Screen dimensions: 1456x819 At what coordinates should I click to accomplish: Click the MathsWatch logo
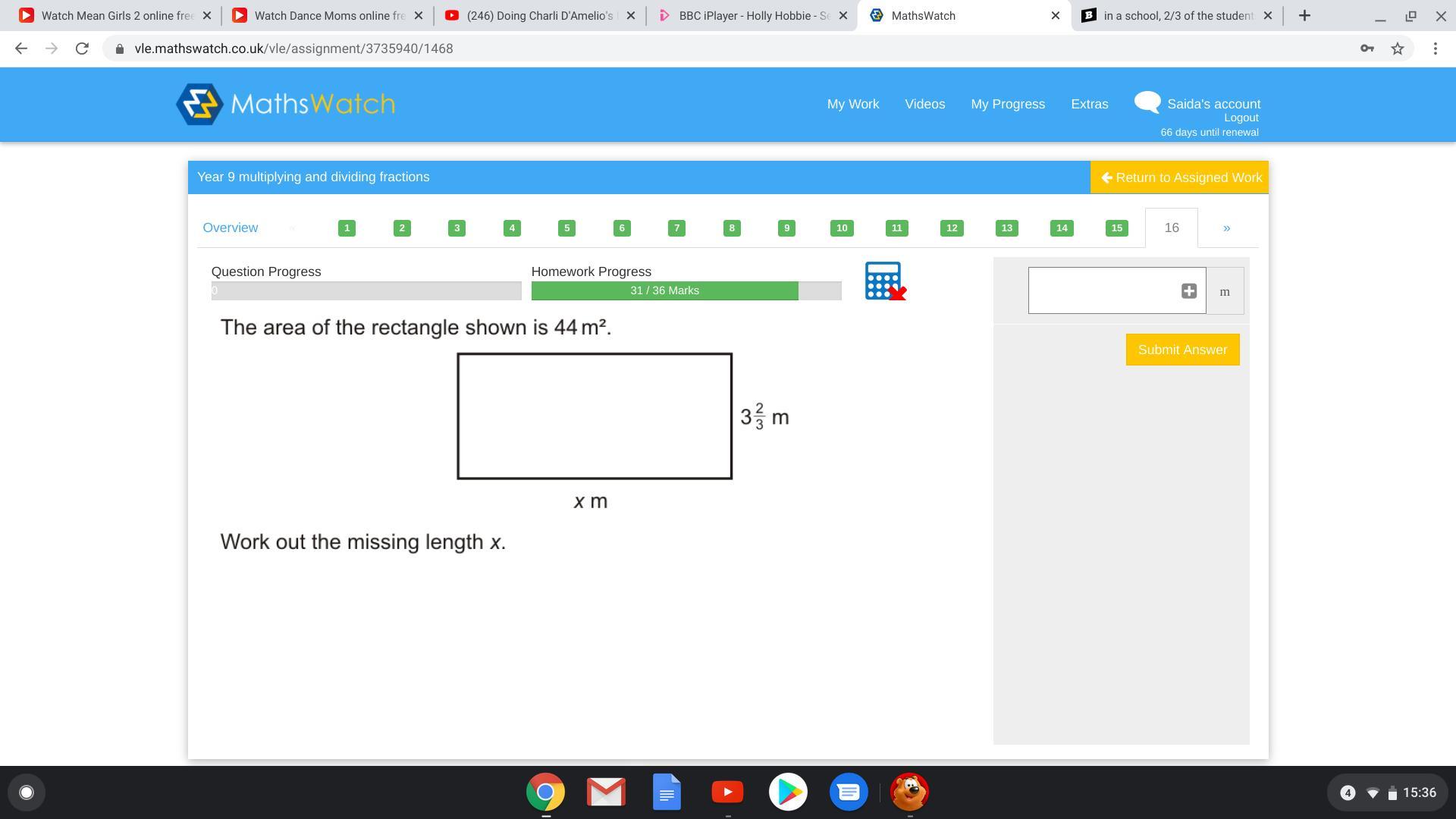click(286, 104)
